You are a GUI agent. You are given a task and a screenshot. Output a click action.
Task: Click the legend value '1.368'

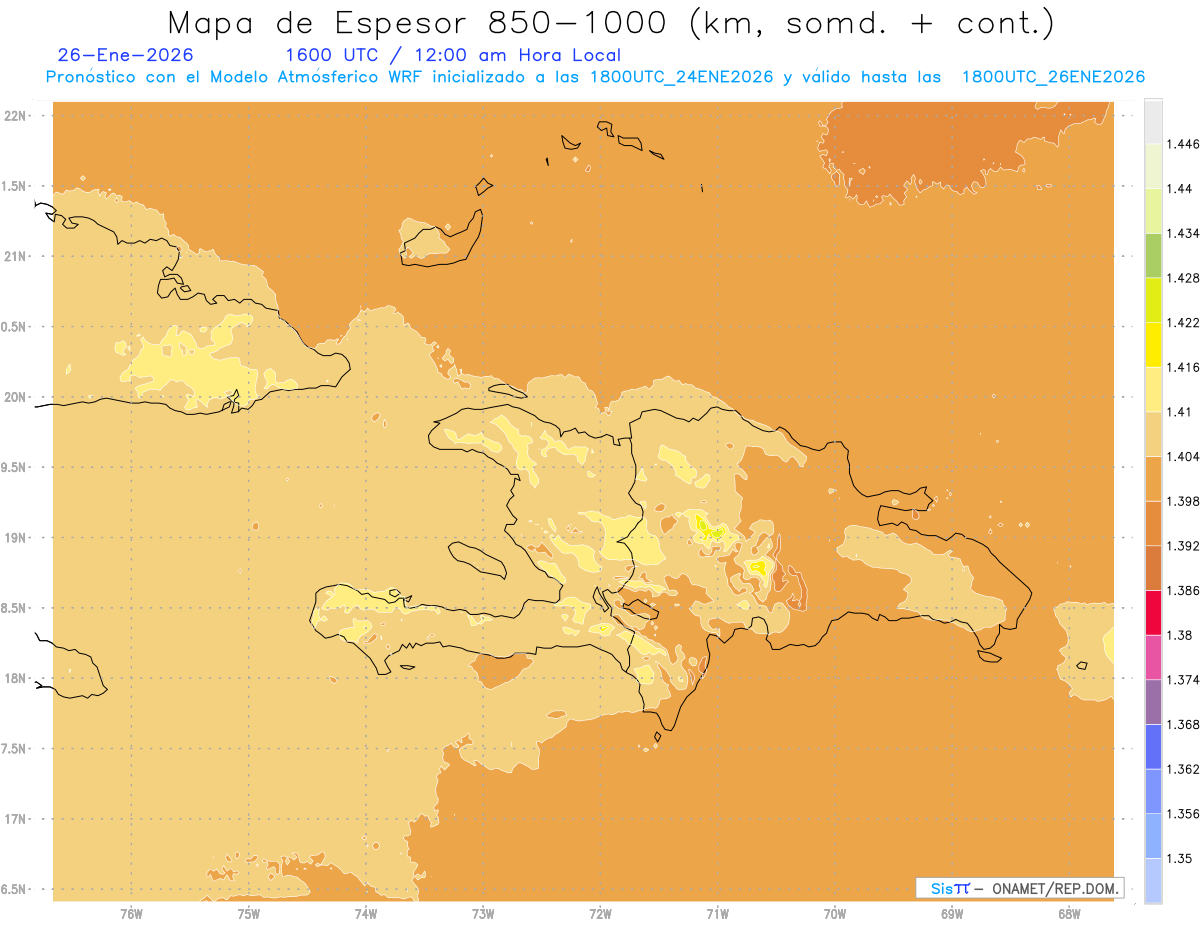click(1182, 724)
